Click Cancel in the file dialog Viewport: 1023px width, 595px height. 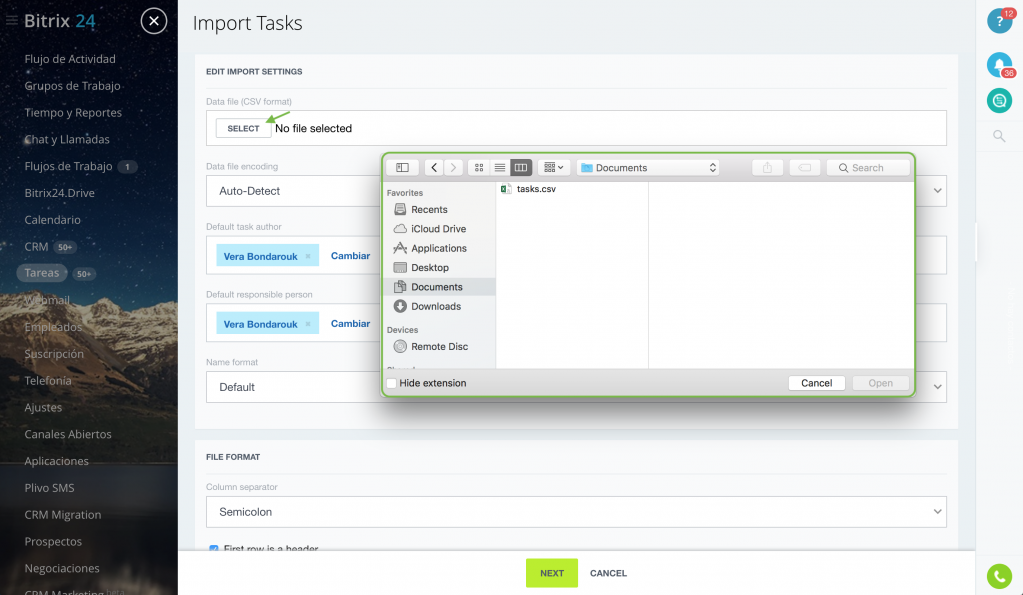(x=816, y=383)
